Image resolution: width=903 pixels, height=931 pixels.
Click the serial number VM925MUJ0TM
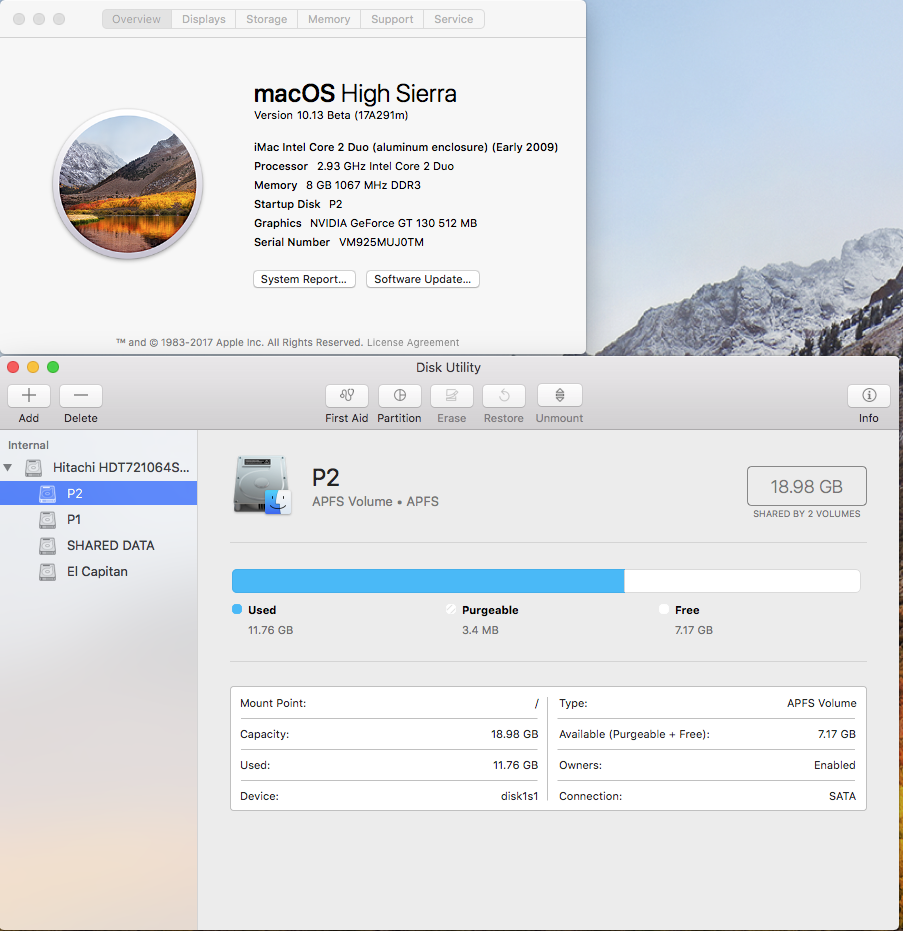(x=381, y=242)
